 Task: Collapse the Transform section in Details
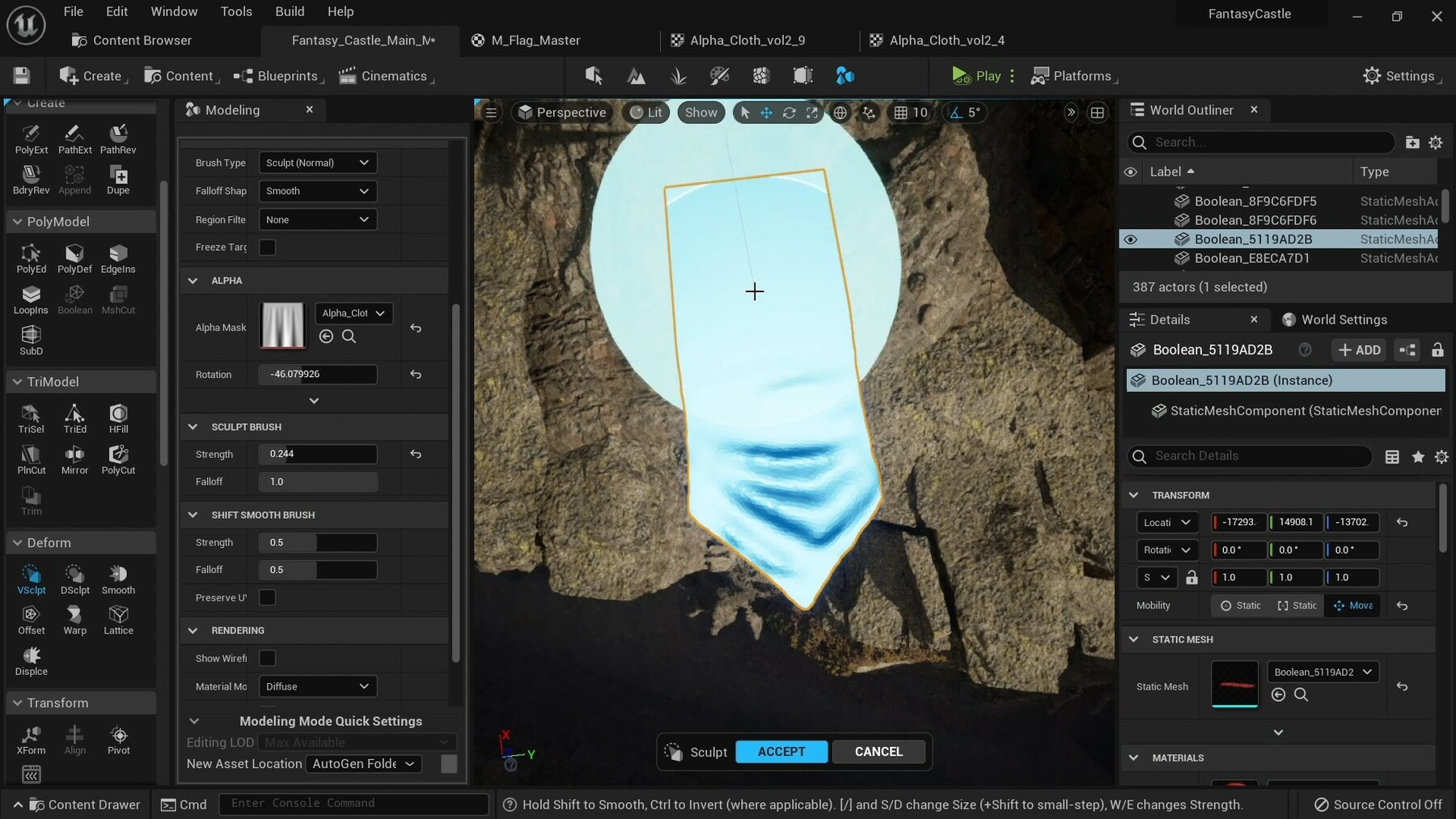(1133, 494)
